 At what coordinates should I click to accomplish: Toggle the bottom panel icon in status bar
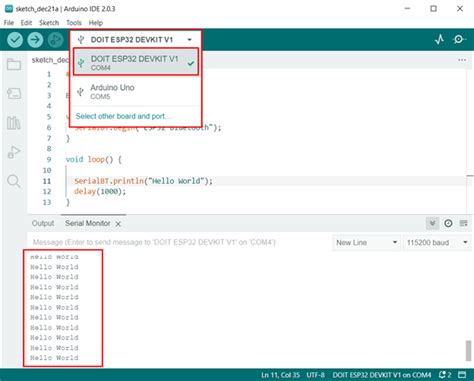click(x=462, y=375)
